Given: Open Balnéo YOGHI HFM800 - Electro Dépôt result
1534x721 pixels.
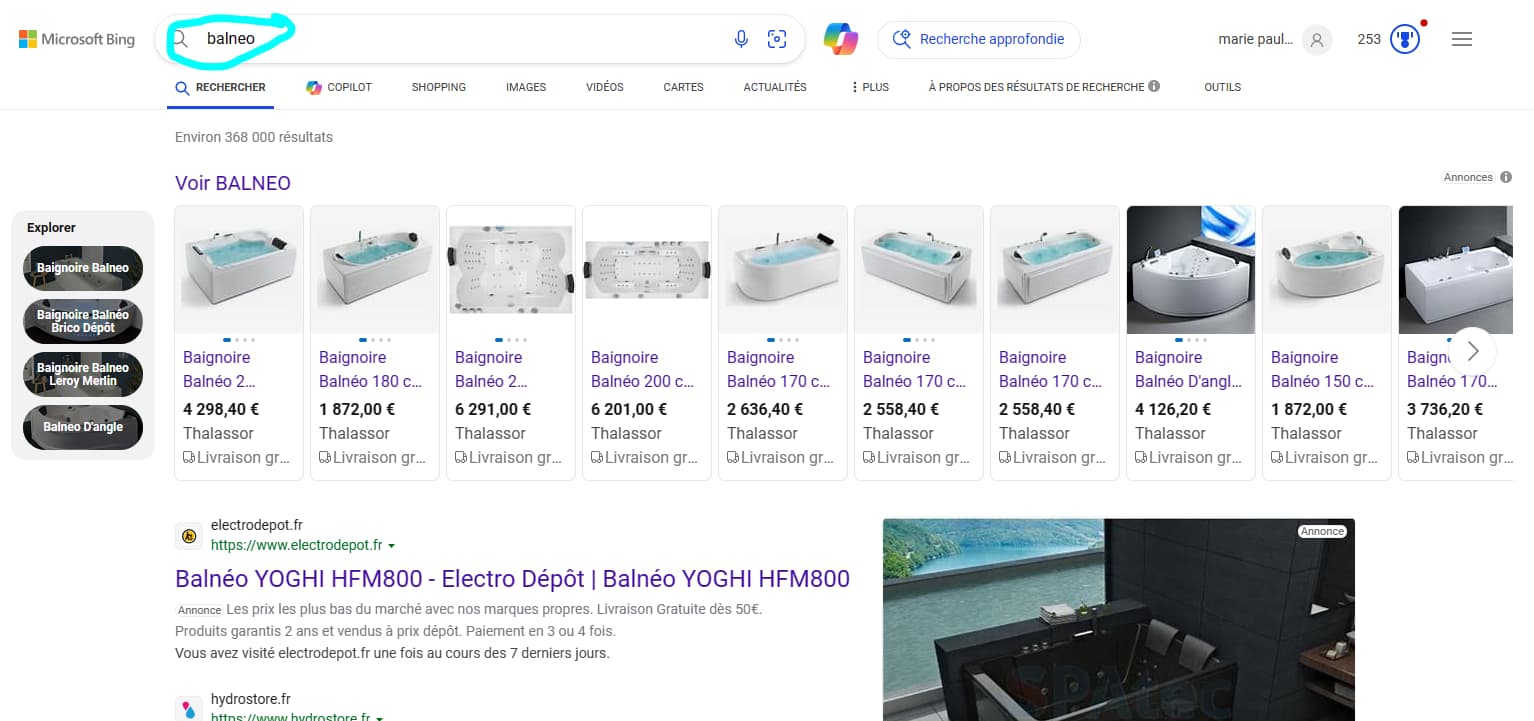Looking at the screenshot, I should [512, 579].
